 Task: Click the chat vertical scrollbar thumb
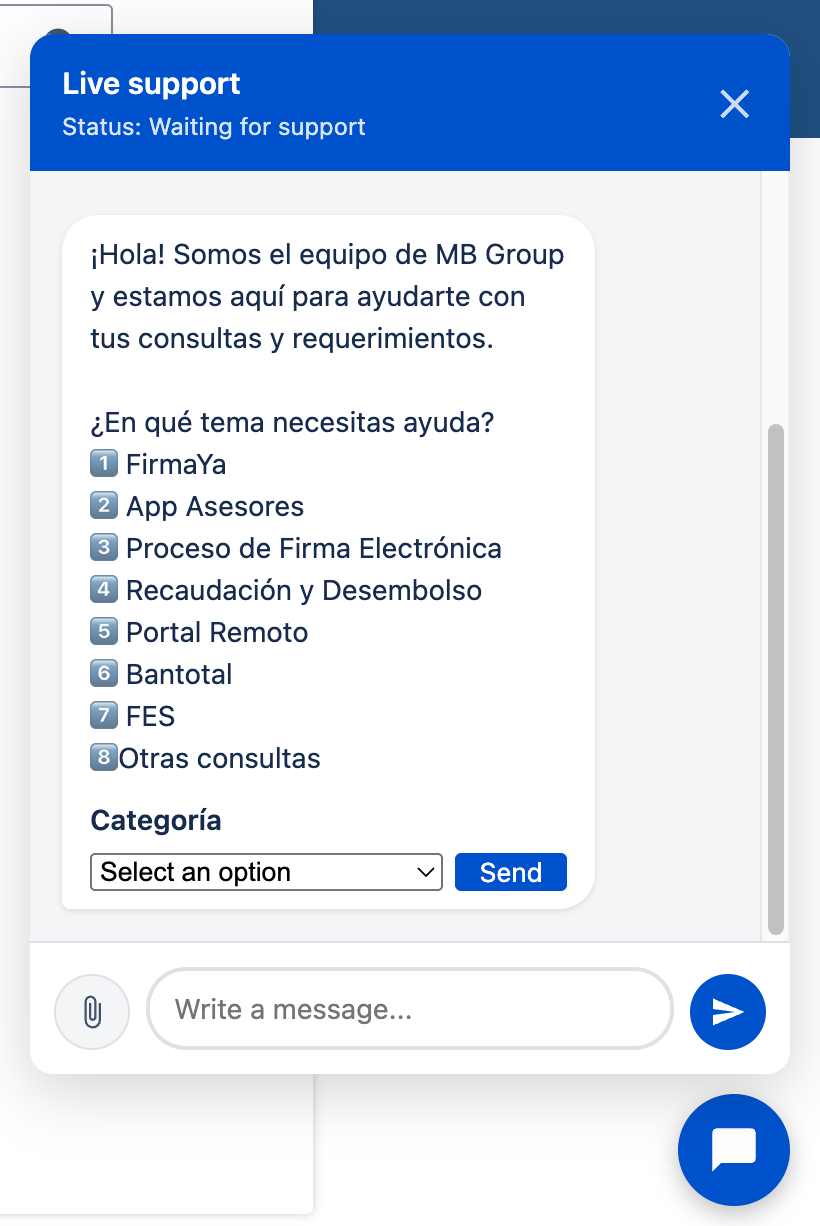coord(776,679)
